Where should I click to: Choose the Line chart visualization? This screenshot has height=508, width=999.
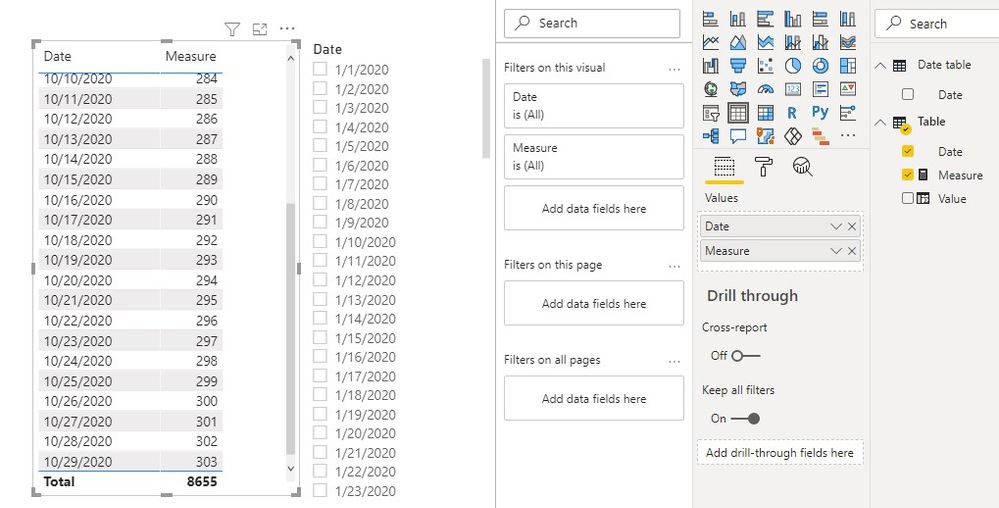[710, 42]
